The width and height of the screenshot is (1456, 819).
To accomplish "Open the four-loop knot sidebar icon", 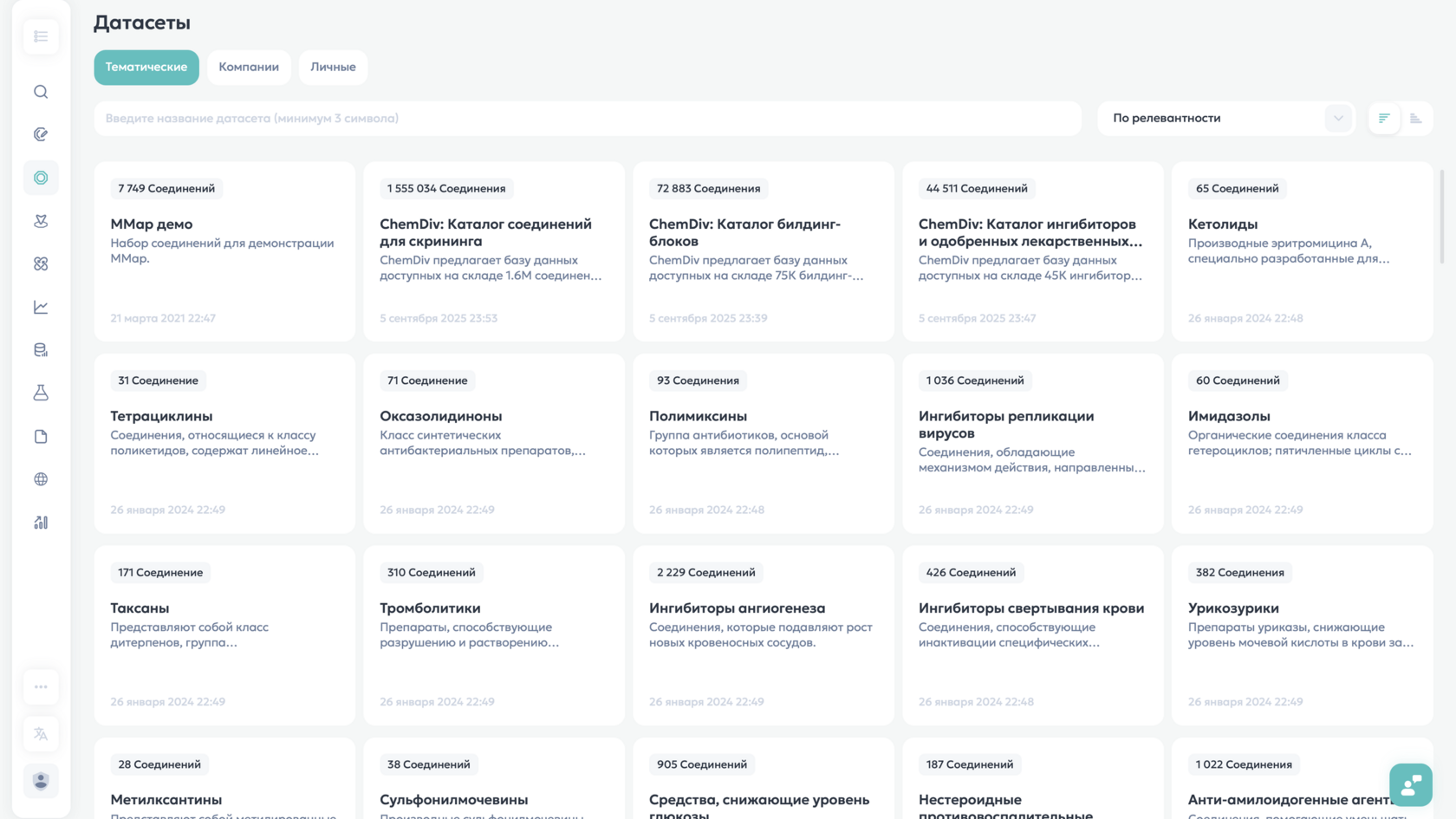I will (x=41, y=263).
